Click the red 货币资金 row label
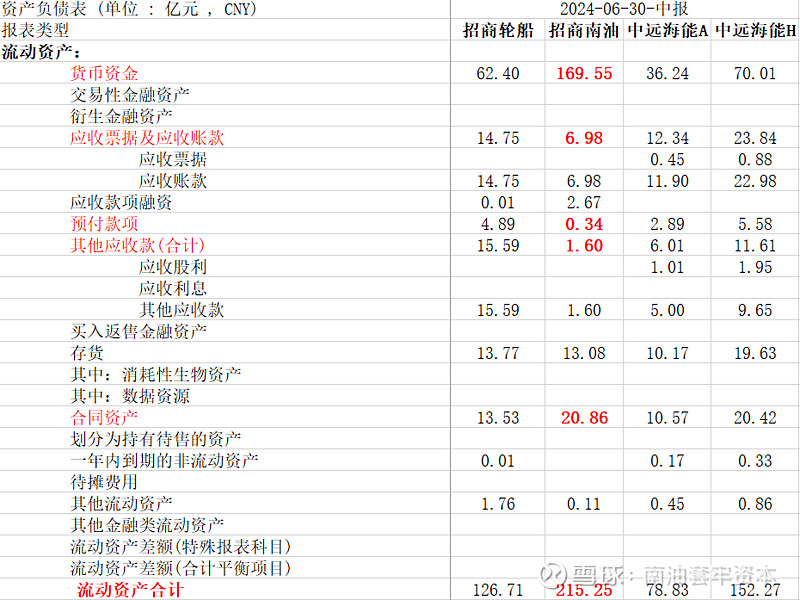Image resolution: width=800 pixels, height=600 pixels. 104,73
